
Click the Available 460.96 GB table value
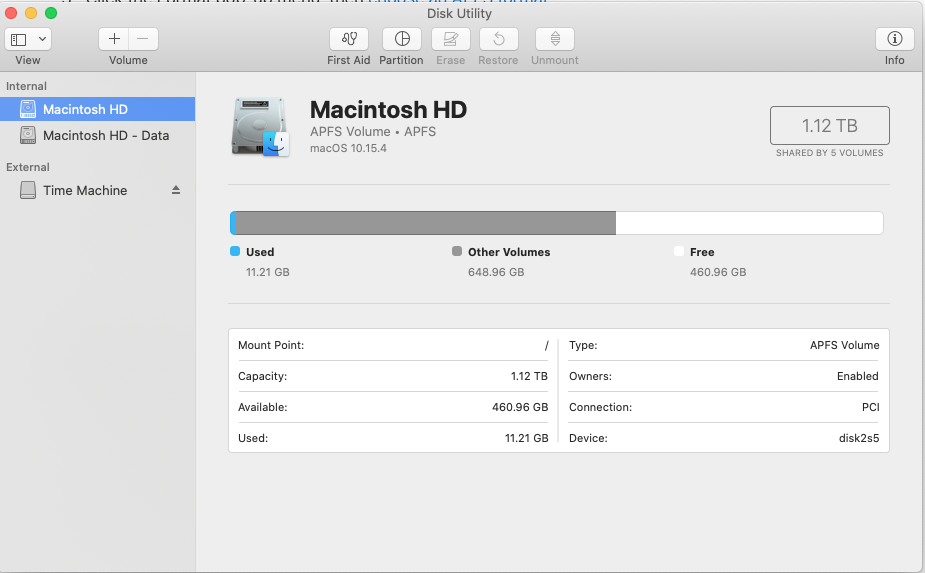[520, 407]
